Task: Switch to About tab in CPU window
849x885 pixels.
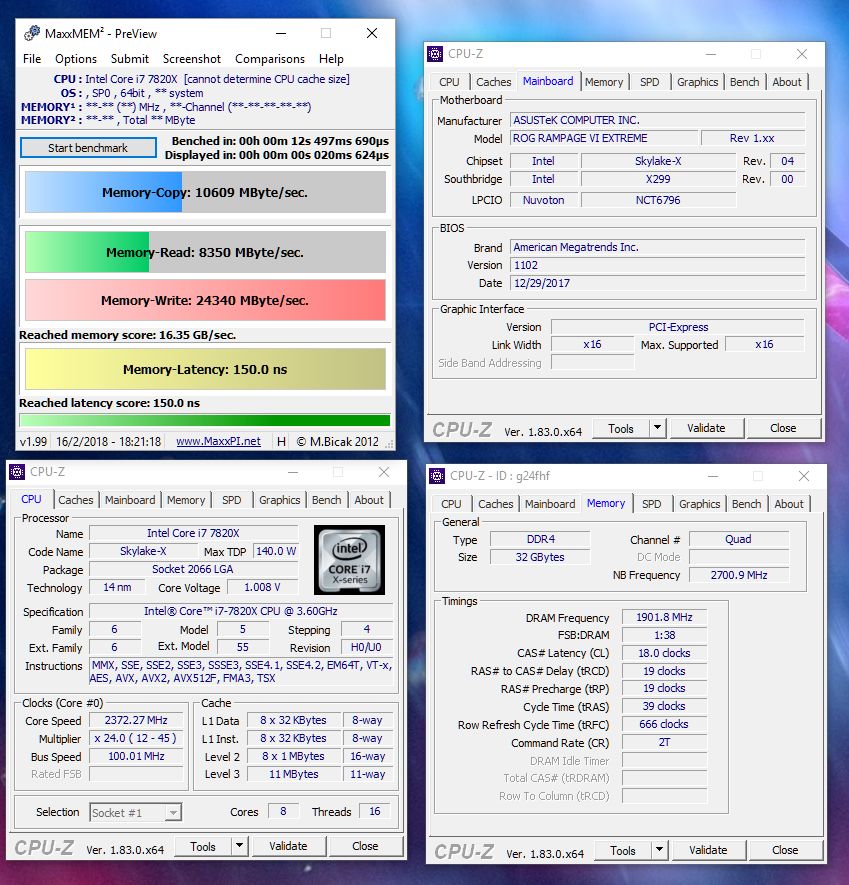Action: pyautogui.click(x=369, y=500)
